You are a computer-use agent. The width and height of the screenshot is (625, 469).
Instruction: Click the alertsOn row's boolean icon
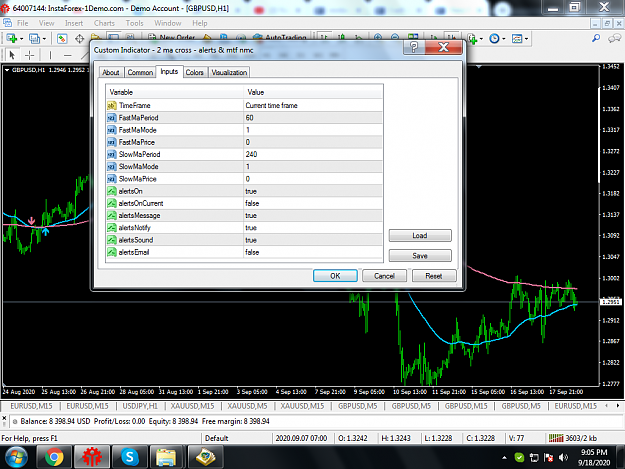pos(112,191)
